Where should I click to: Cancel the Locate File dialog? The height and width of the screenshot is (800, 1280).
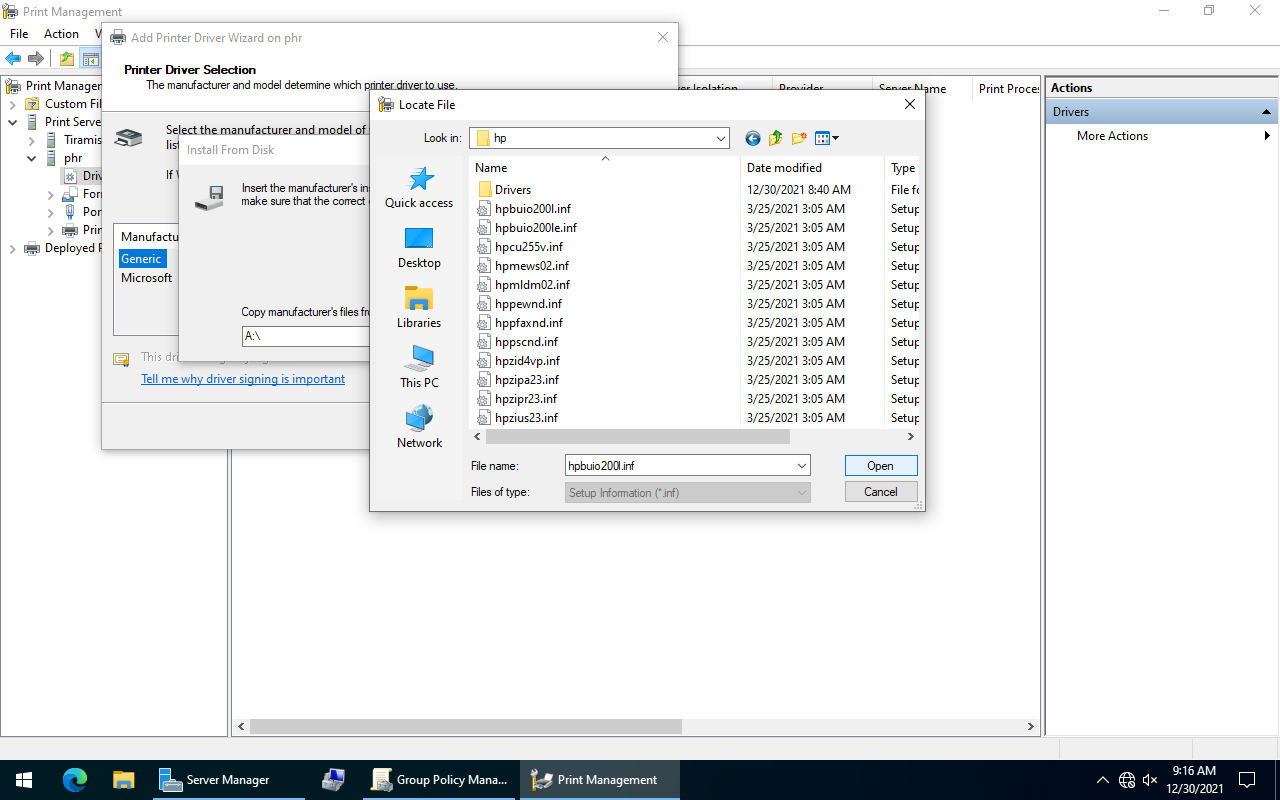click(x=880, y=492)
